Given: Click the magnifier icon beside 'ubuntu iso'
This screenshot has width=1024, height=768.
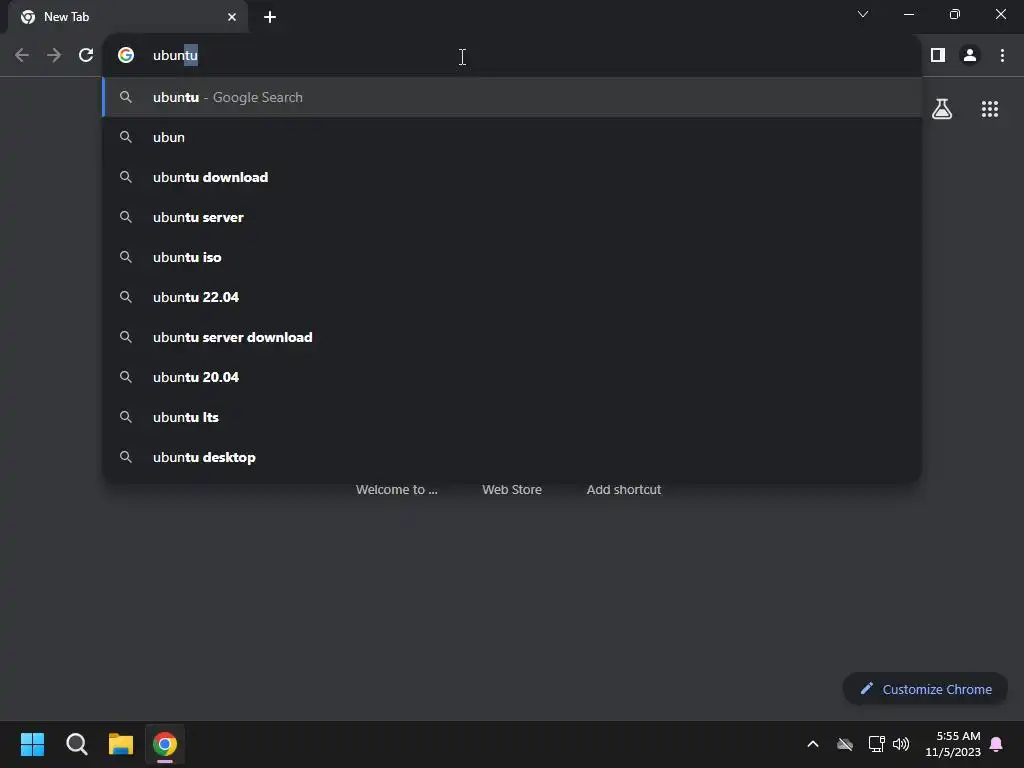Looking at the screenshot, I should pyautogui.click(x=126, y=257).
